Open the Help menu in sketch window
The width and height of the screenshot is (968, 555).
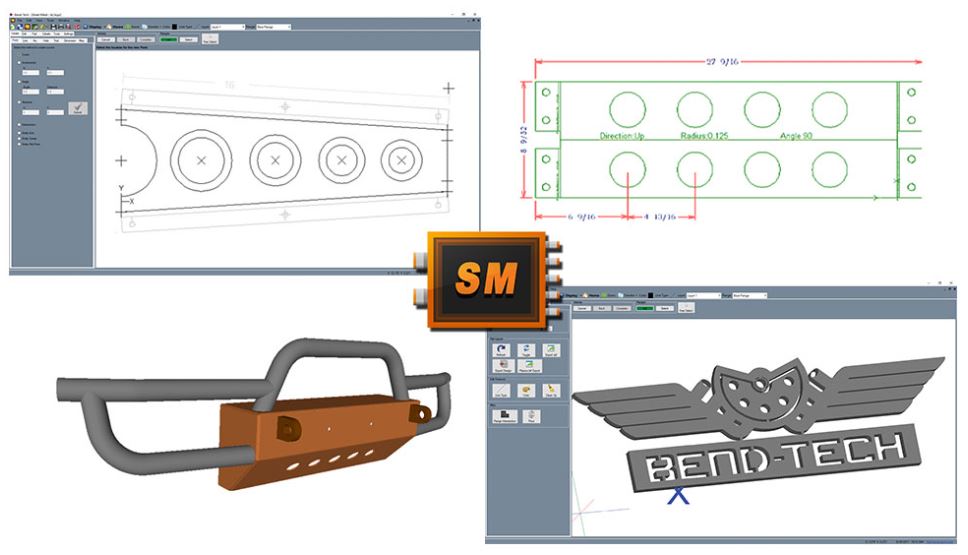click(x=77, y=20)
